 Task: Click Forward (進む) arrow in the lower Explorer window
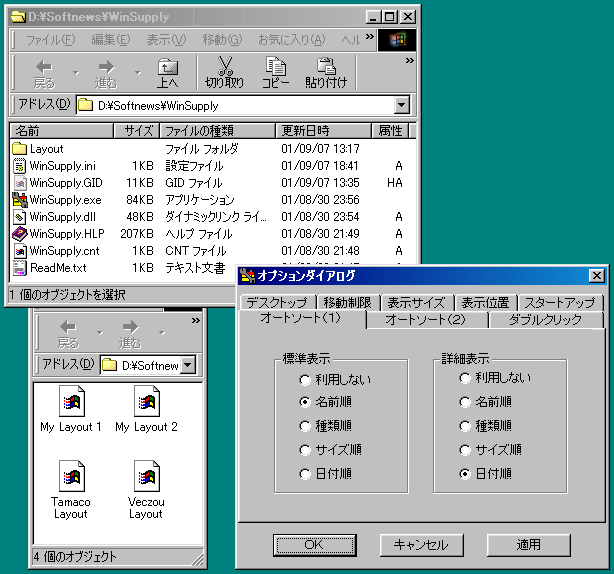(130, 327)
